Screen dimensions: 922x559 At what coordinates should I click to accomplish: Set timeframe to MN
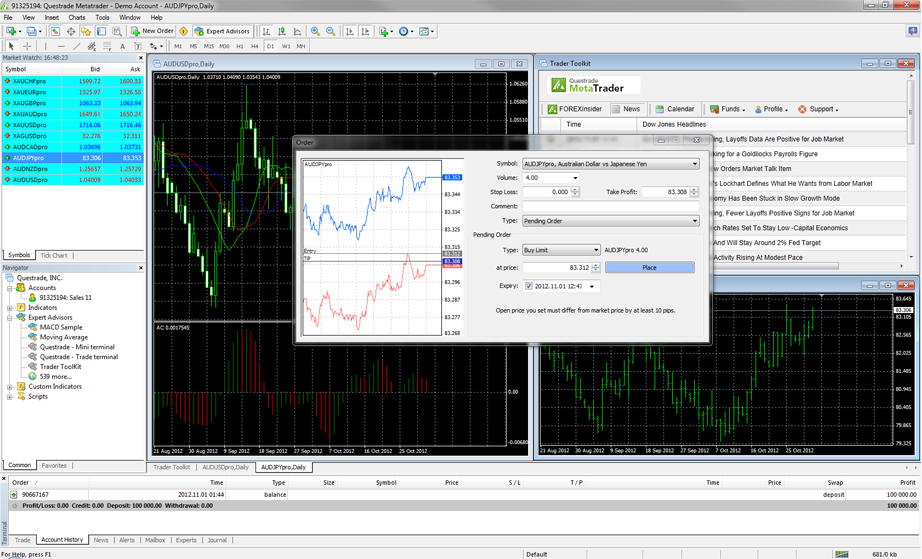(300, 46)
